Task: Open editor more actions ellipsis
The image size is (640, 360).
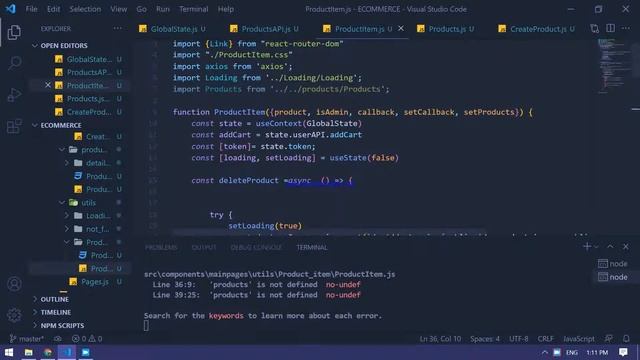Action: (626, 28)
